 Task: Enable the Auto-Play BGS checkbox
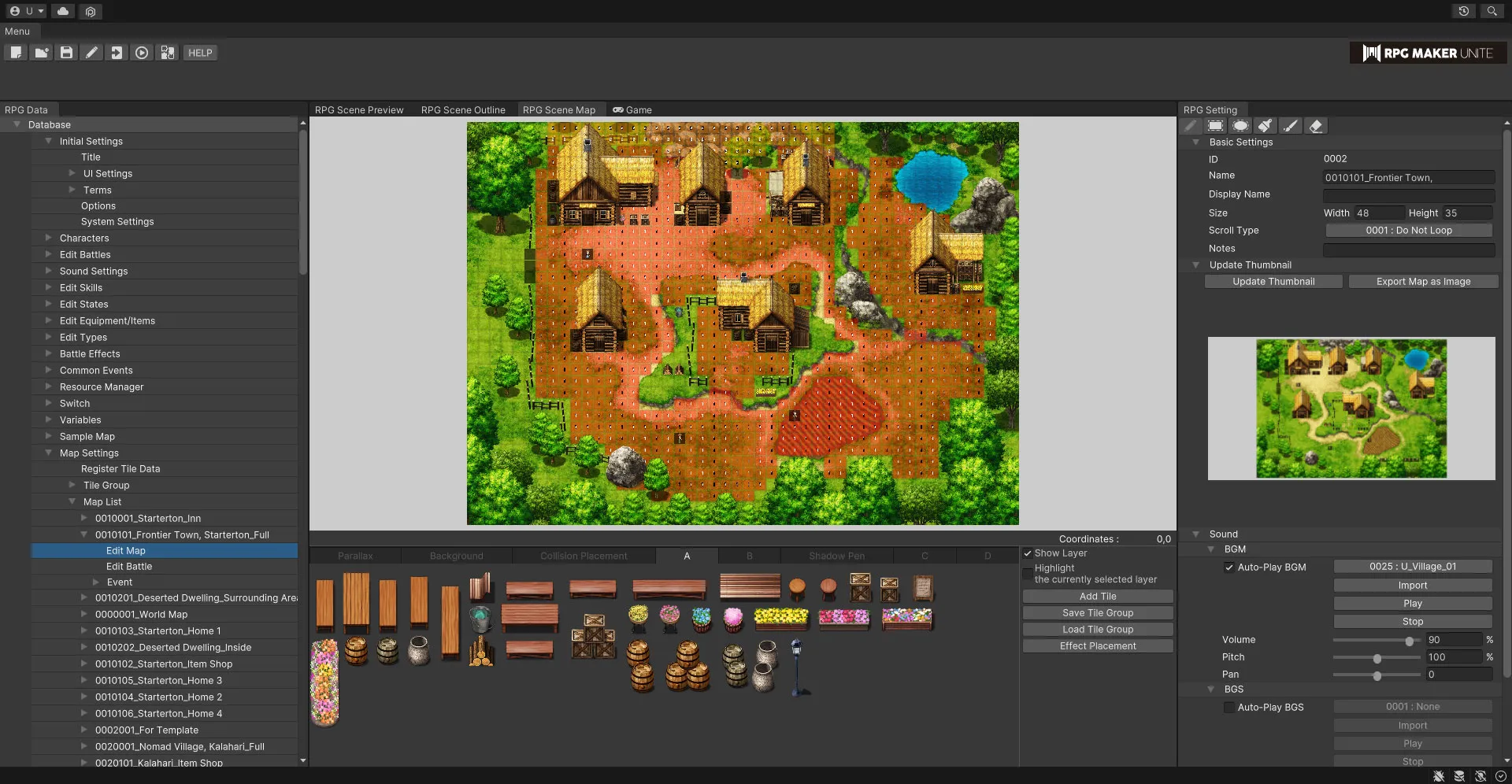[x=1229, y=708]
